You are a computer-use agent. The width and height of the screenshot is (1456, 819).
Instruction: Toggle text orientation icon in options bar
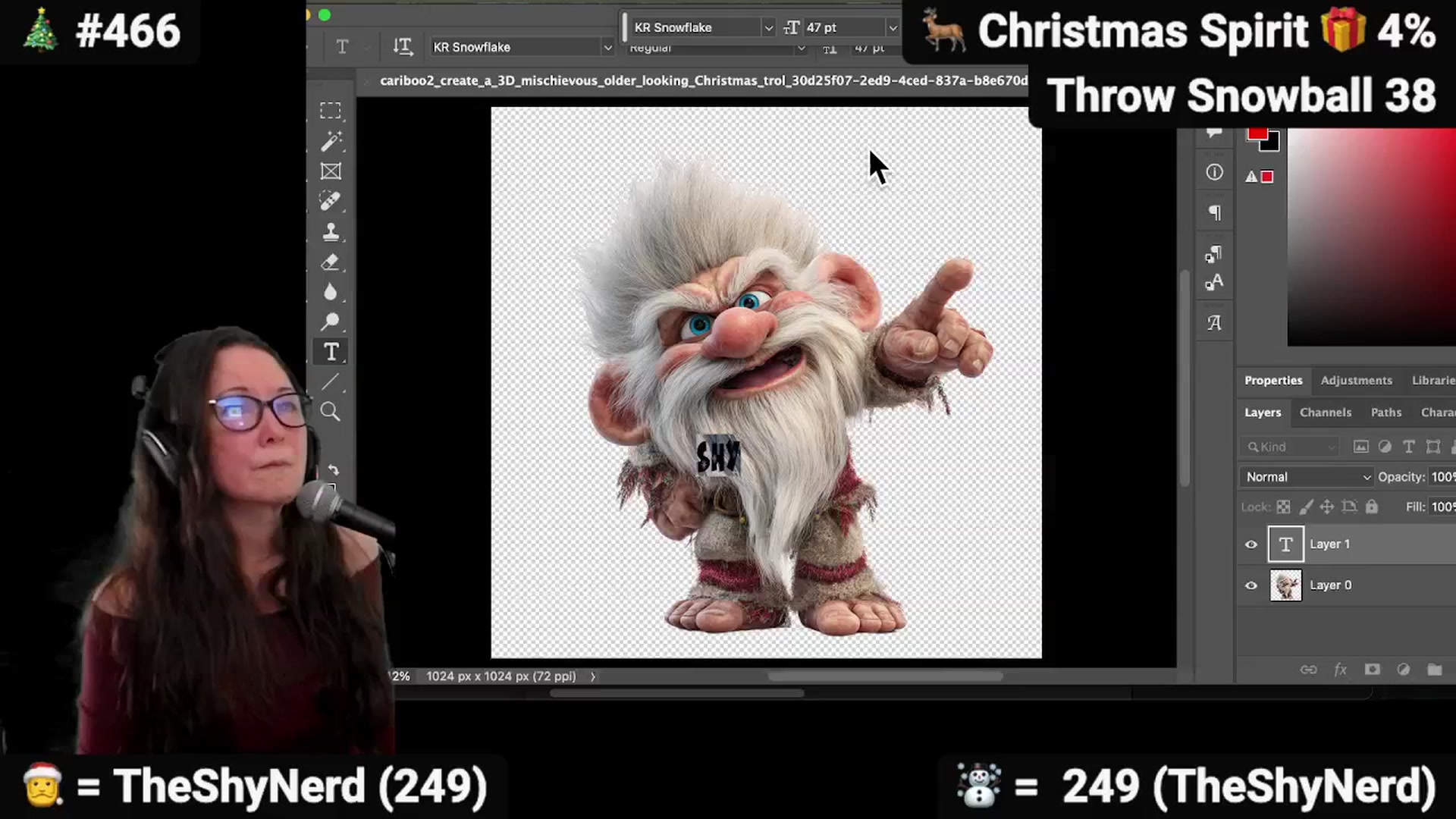(x=403, y=47)
